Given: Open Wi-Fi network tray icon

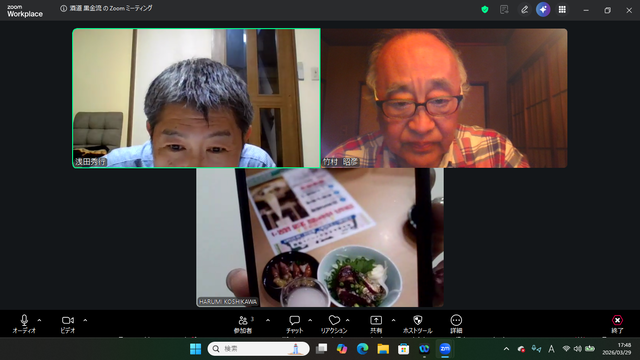Looking at the screenshot, I should (566, 349).
